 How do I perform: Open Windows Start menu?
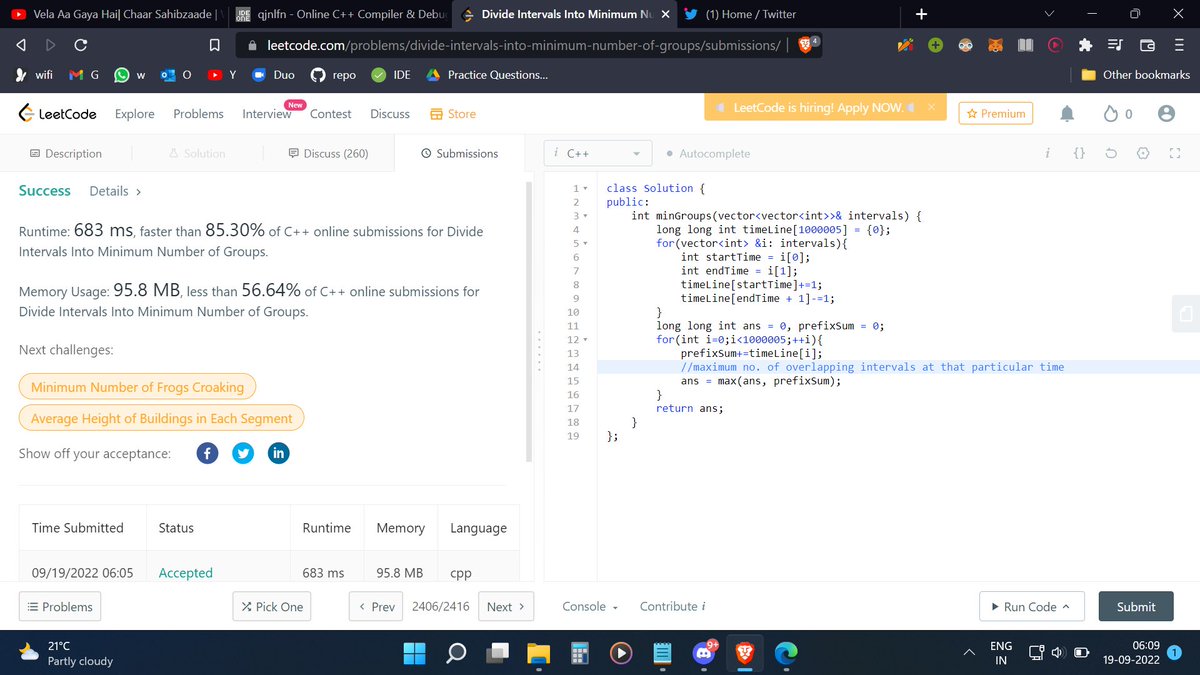[414, 653]
